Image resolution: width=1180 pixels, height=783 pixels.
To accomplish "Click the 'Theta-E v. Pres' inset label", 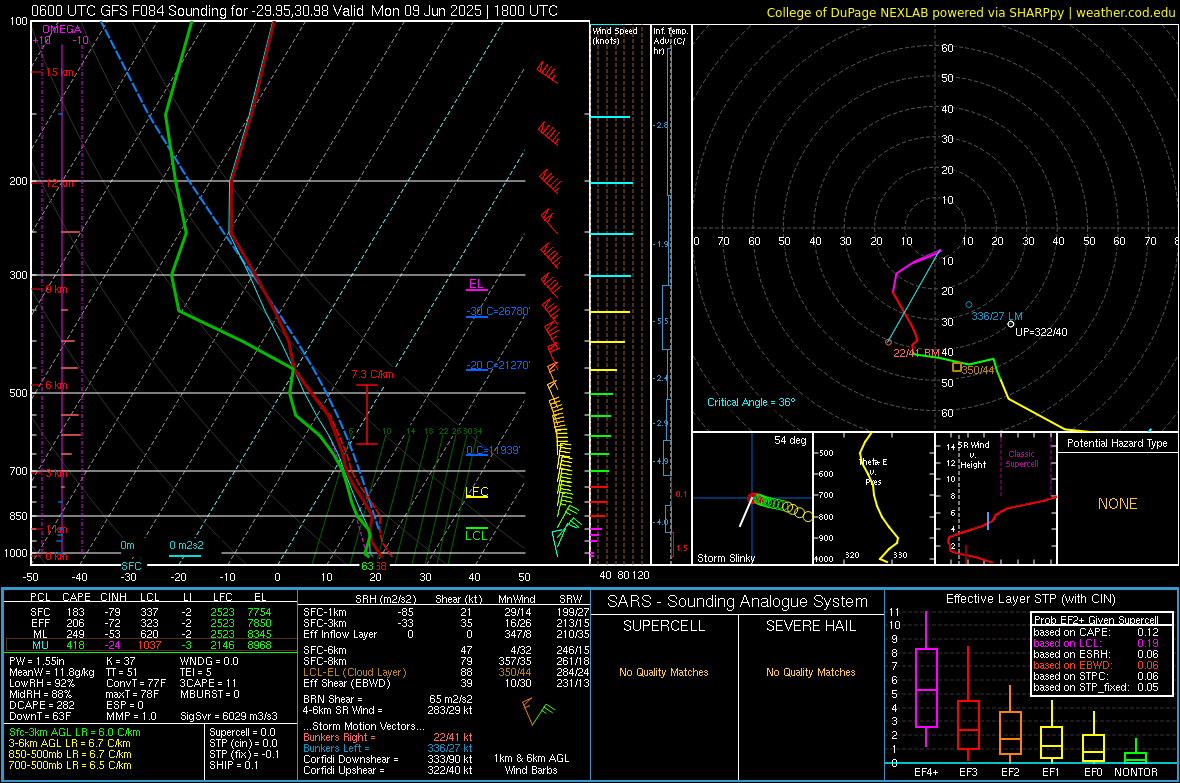I will tap(873, 471).
